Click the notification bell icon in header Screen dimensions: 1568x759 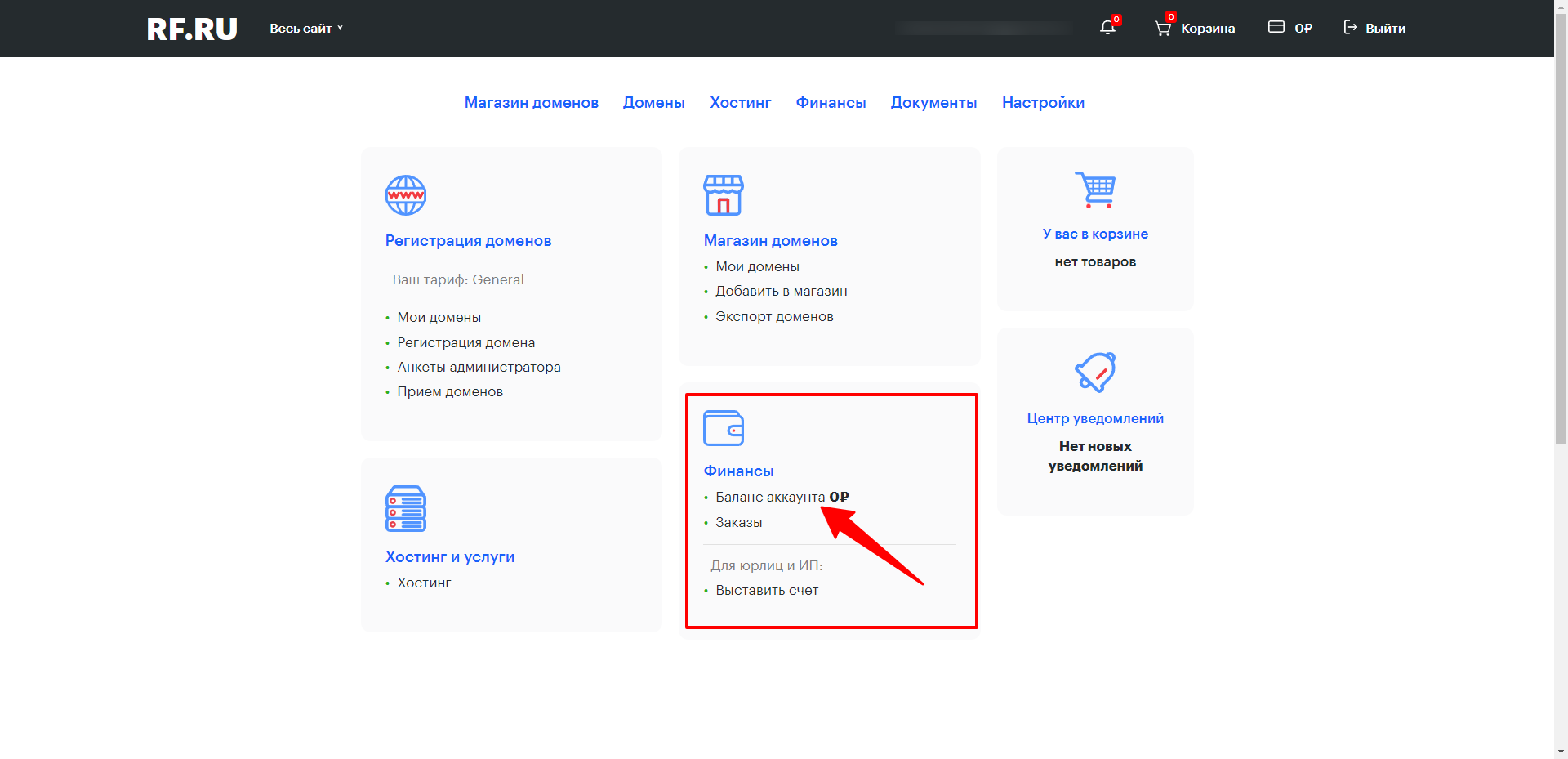pos(1107,28)
